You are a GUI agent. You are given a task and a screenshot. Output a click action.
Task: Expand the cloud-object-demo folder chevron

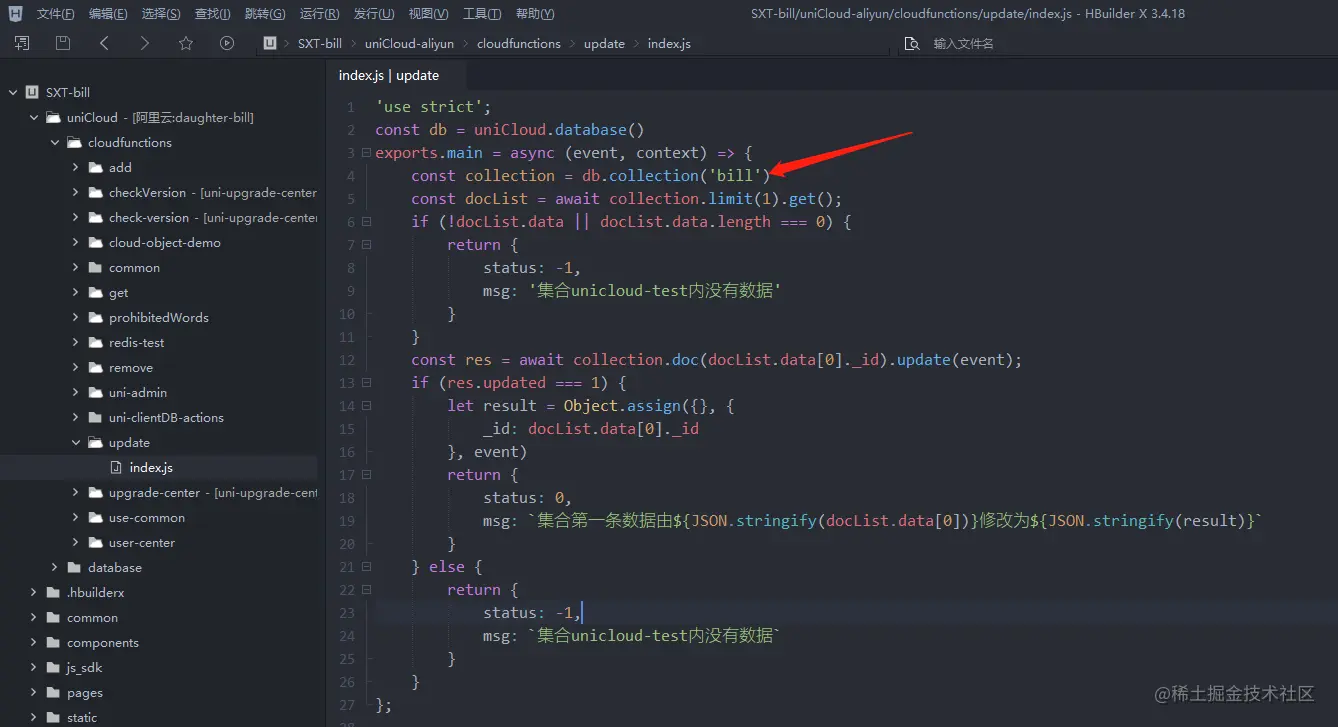coord(76,242)
